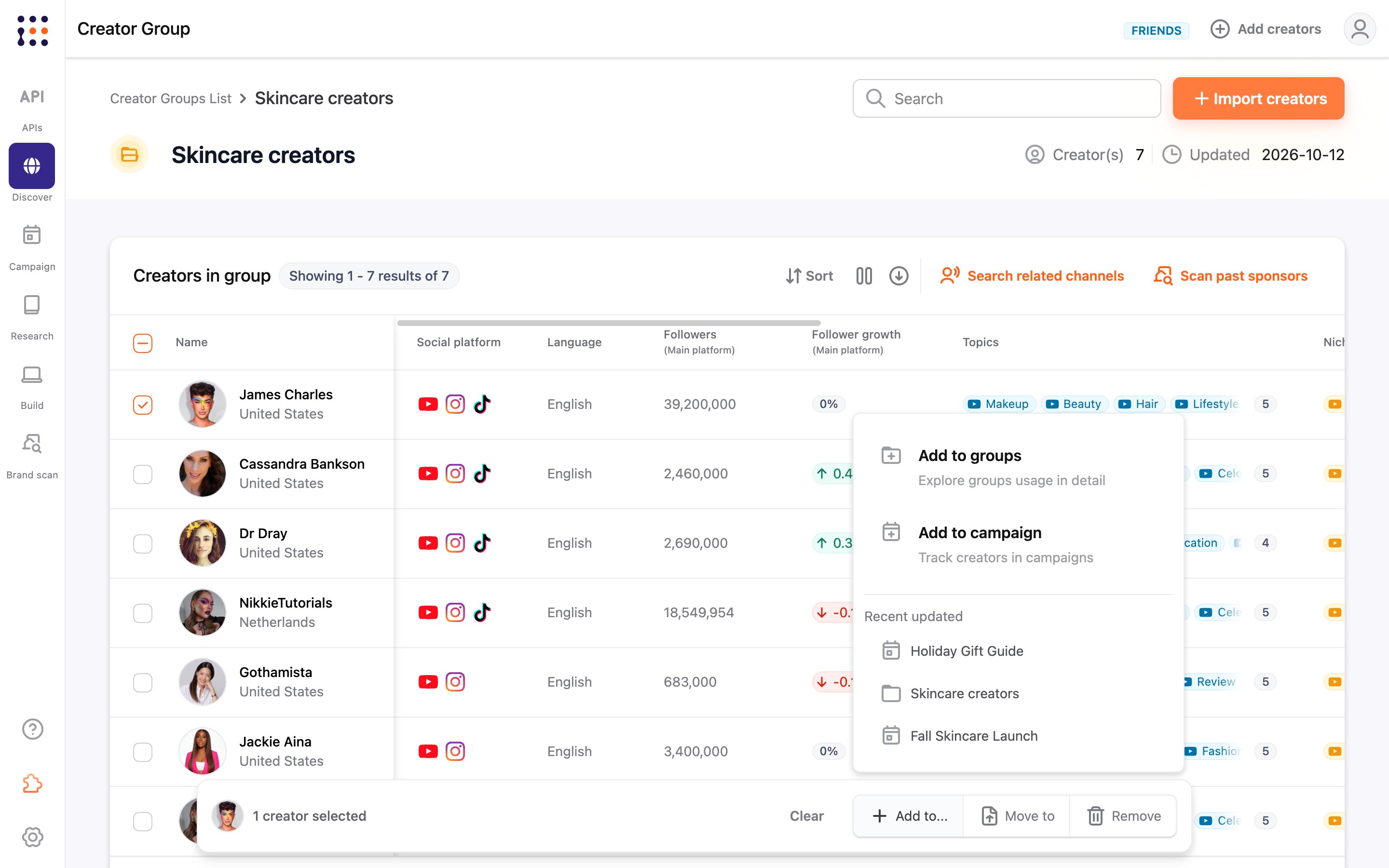Check the NikkieTutorials checkbox
This screenshot has width=1389, height=868.
point(143,613)
